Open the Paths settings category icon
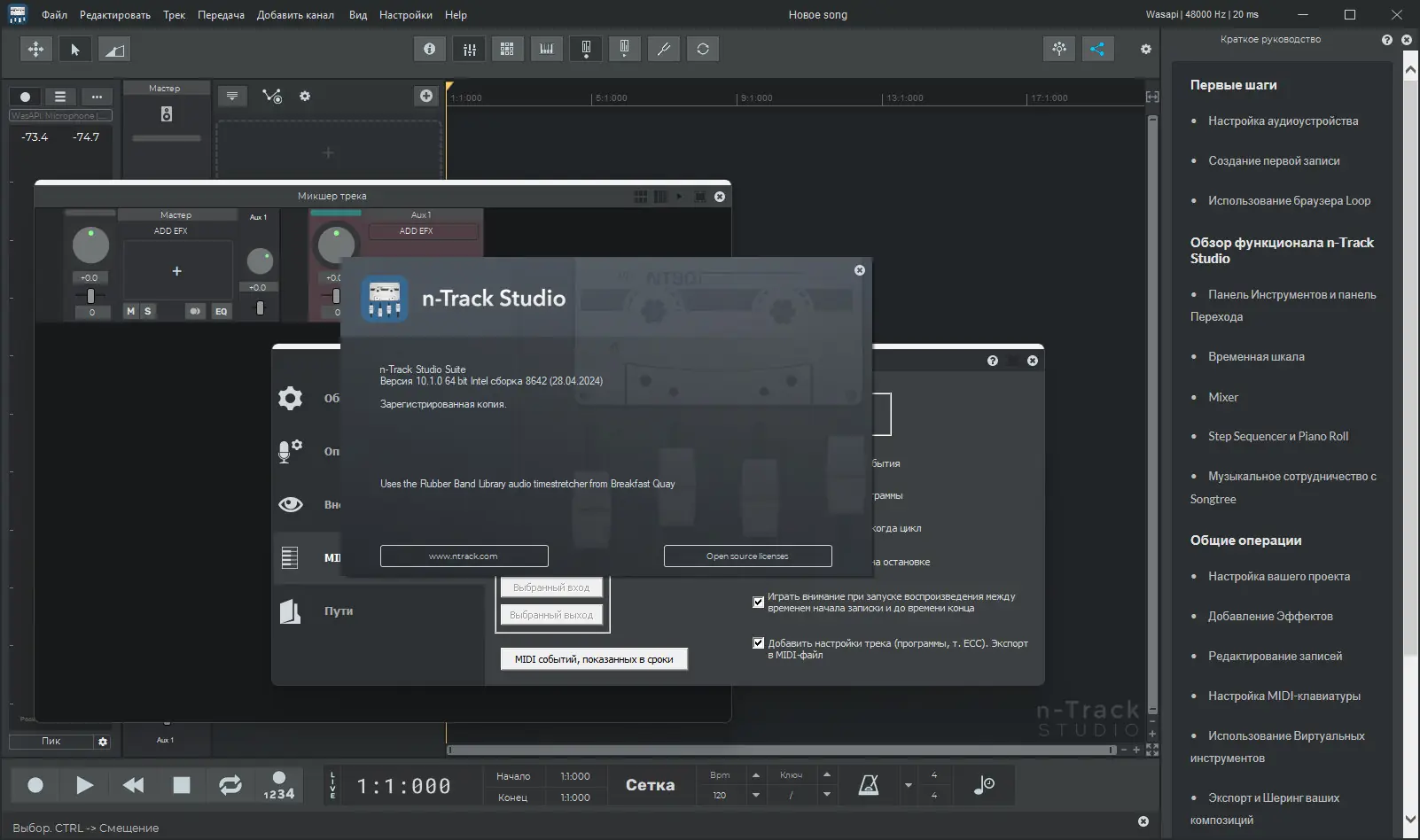 point(290,611)
